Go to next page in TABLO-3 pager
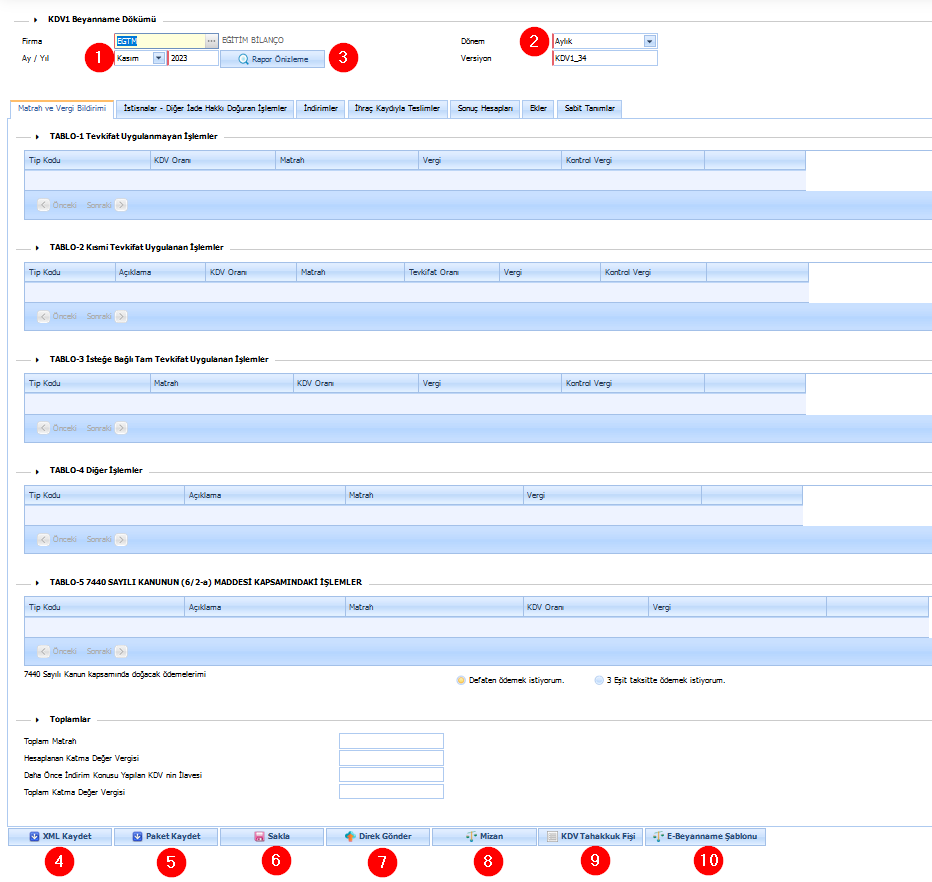Image resolution: width=932 pixels, height=882 pixels. 121,428
